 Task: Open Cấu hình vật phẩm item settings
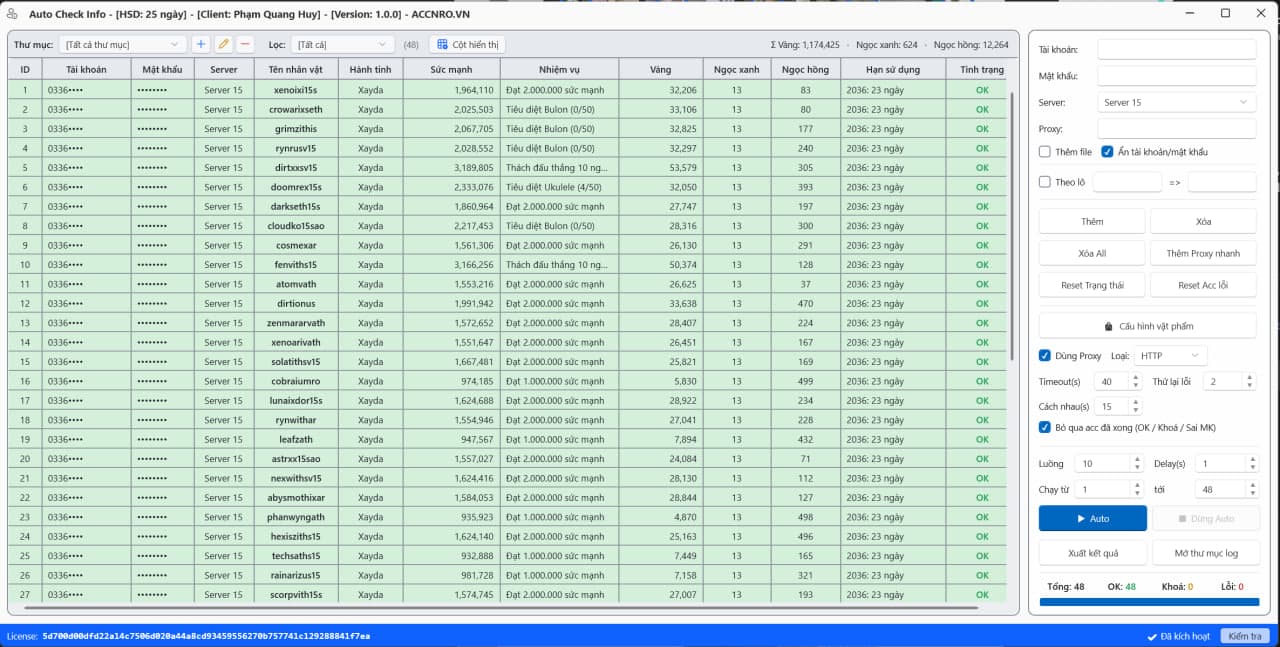click(x=1147, y=326)
